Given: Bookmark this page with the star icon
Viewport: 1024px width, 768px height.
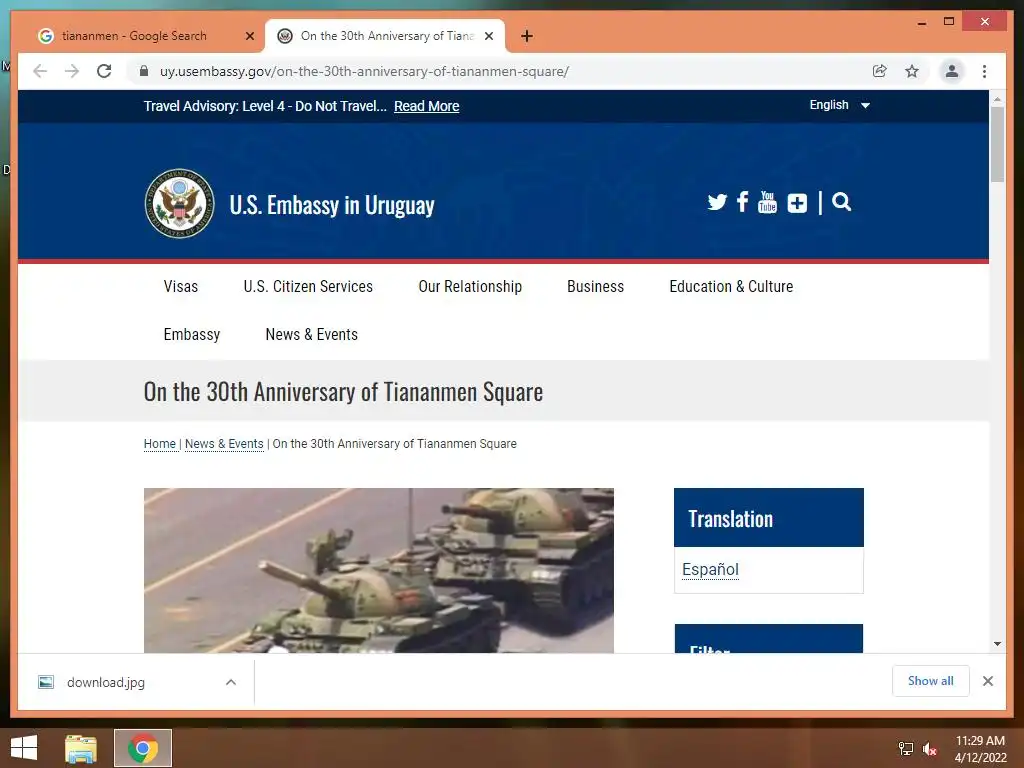Looking at the screenshot, I should (x=912, y=71).
